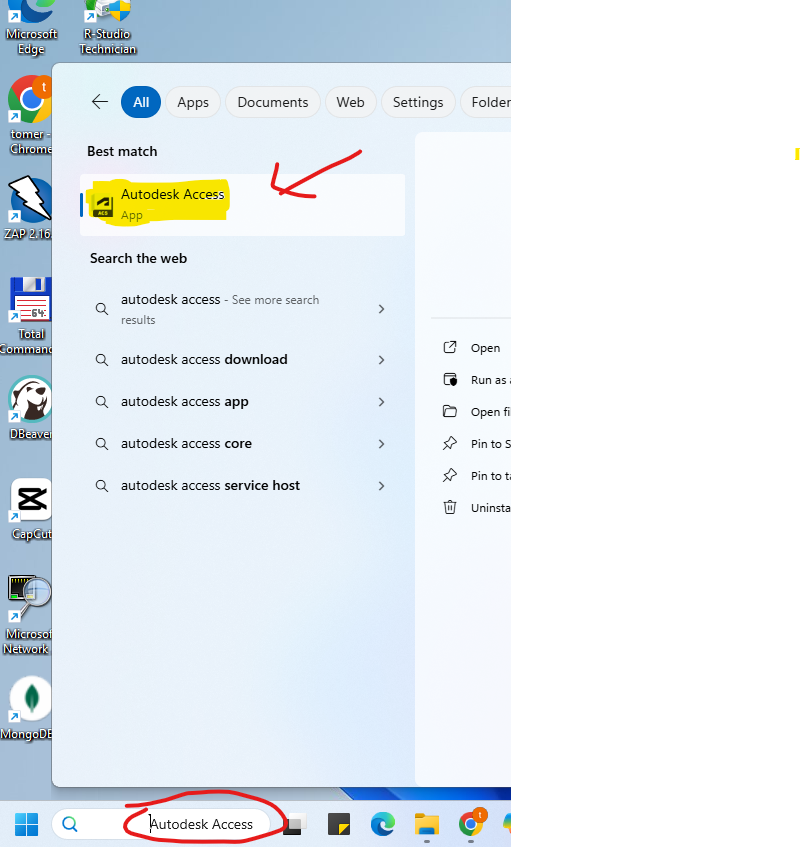Open Microsoft Edge from the taskbar
Viewport: 800px width, 847px height.
click(x=382, y=824)
